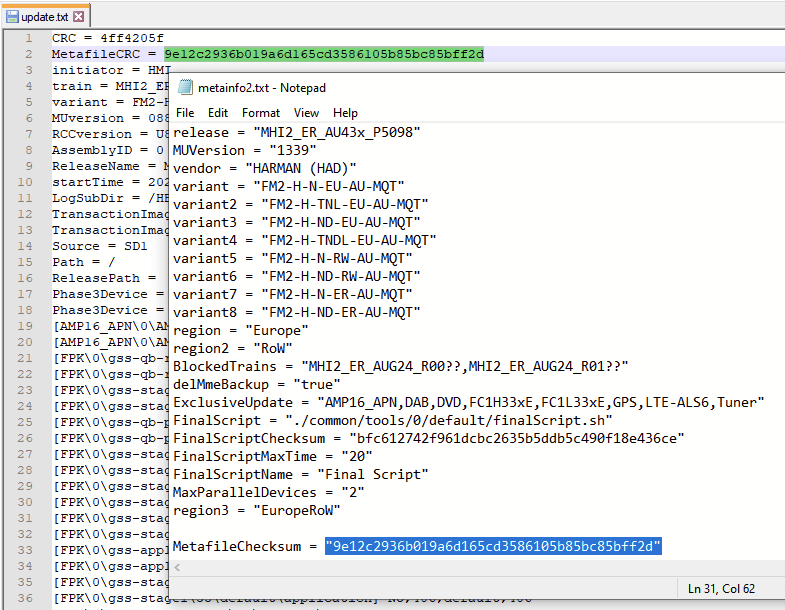Image resolution: width=785 pixels, height=610 pixels.
Task: Open the File menu in Notepad
Action: click(x=185, y=113)
